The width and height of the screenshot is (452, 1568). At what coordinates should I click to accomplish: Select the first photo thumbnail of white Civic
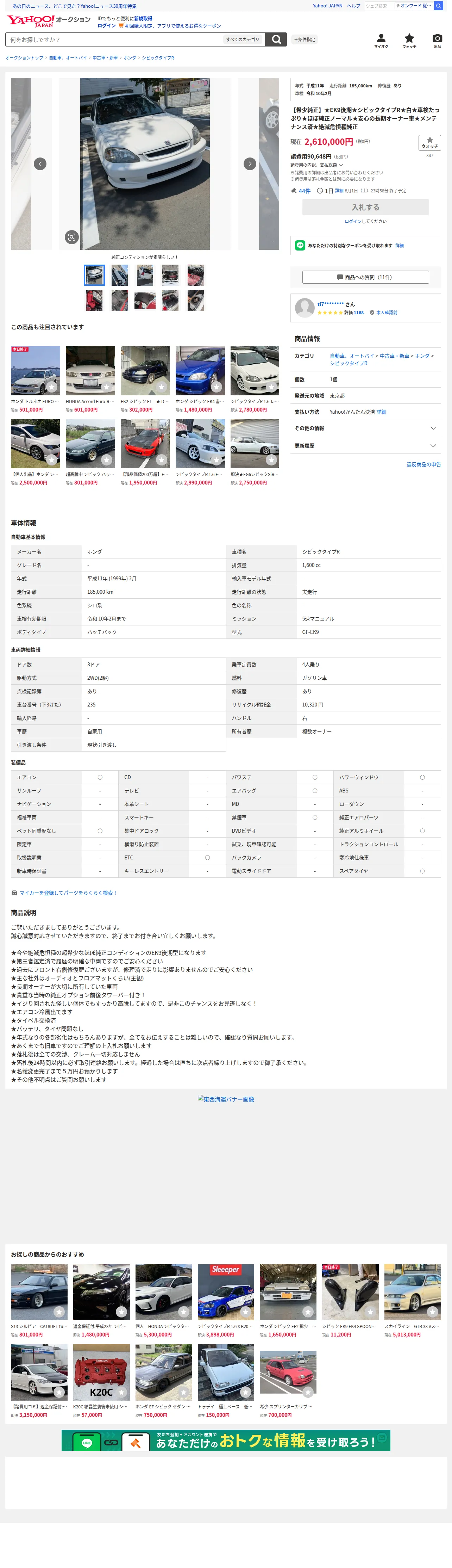[94, 275]
